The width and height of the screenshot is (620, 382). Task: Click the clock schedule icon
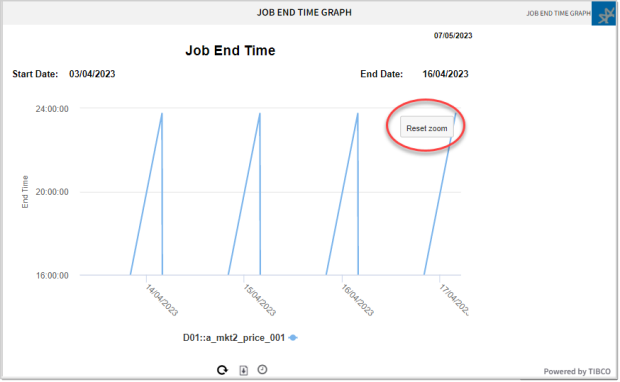262,369
